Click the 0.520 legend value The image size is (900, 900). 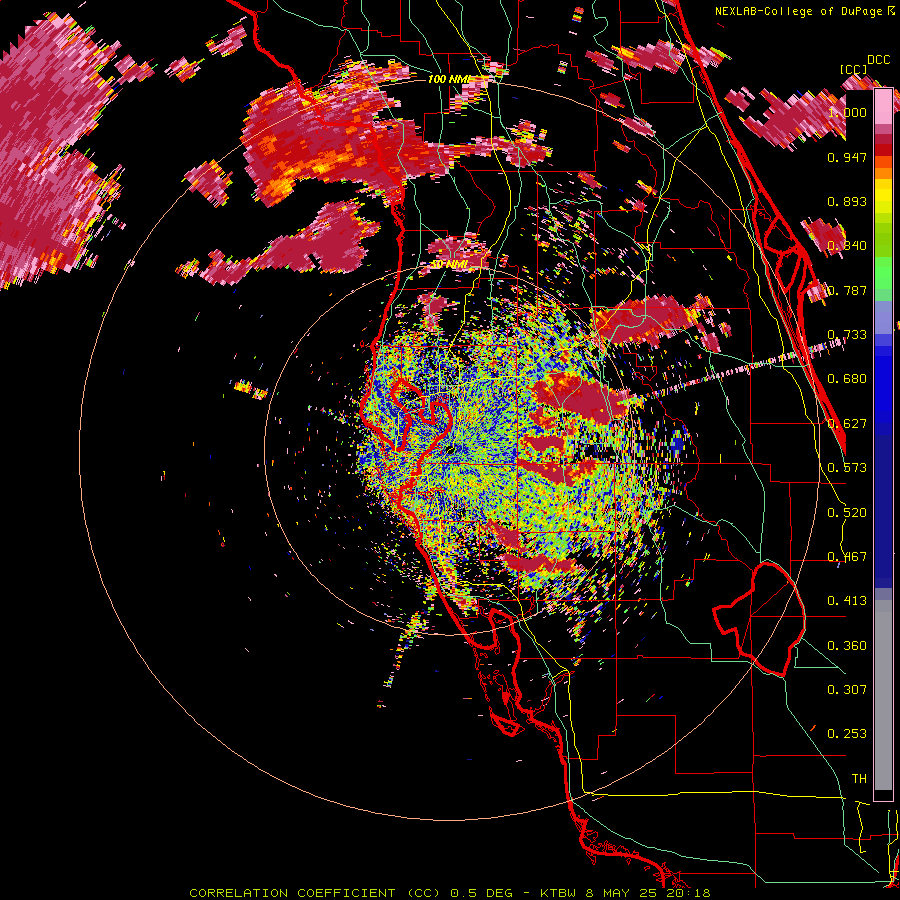click(847, 513)
